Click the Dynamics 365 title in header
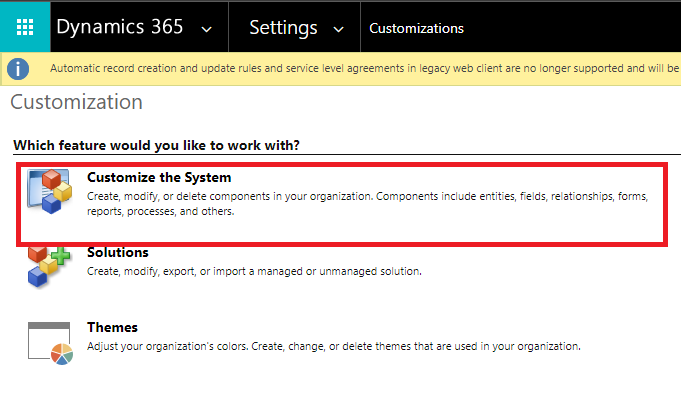 click(x=119, y=27)
